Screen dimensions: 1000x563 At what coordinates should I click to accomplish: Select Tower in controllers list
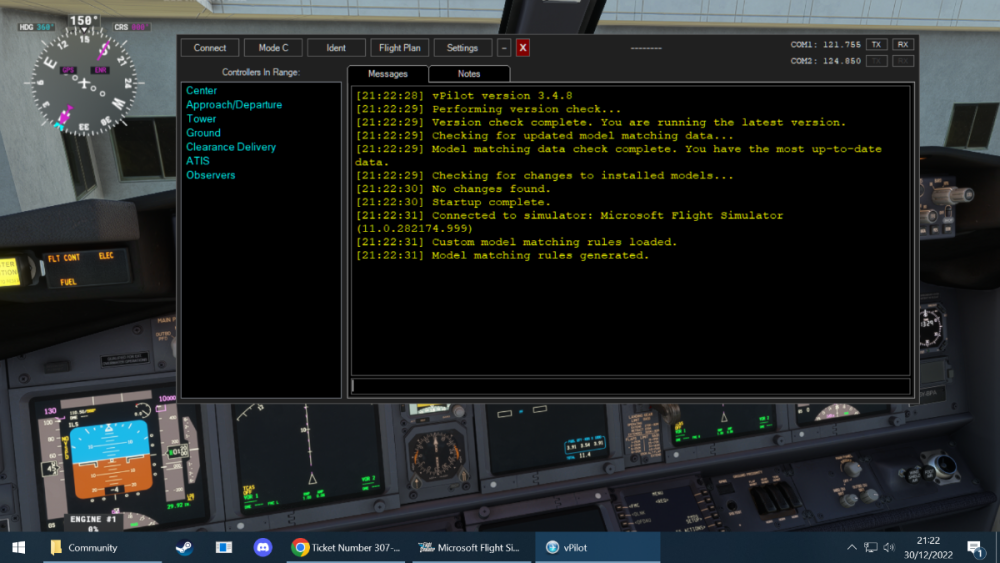[201, 119]
